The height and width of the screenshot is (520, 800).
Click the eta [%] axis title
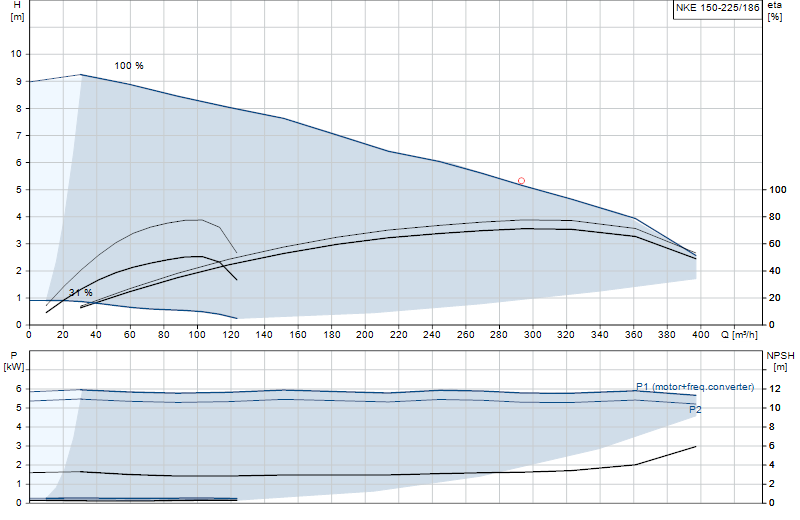[x=774, y=11]
